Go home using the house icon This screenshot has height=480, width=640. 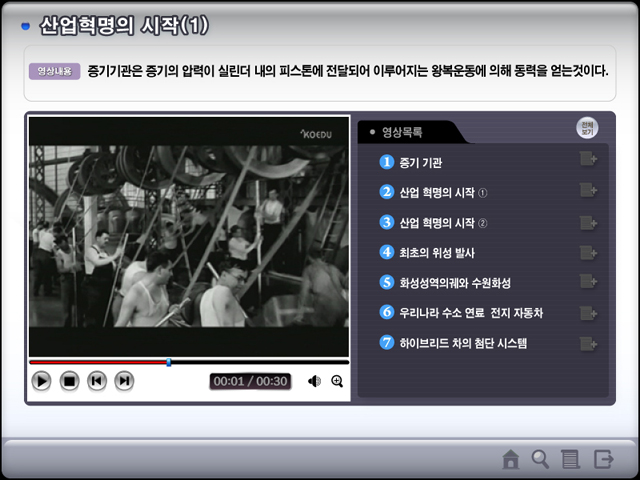coord(510,459)
